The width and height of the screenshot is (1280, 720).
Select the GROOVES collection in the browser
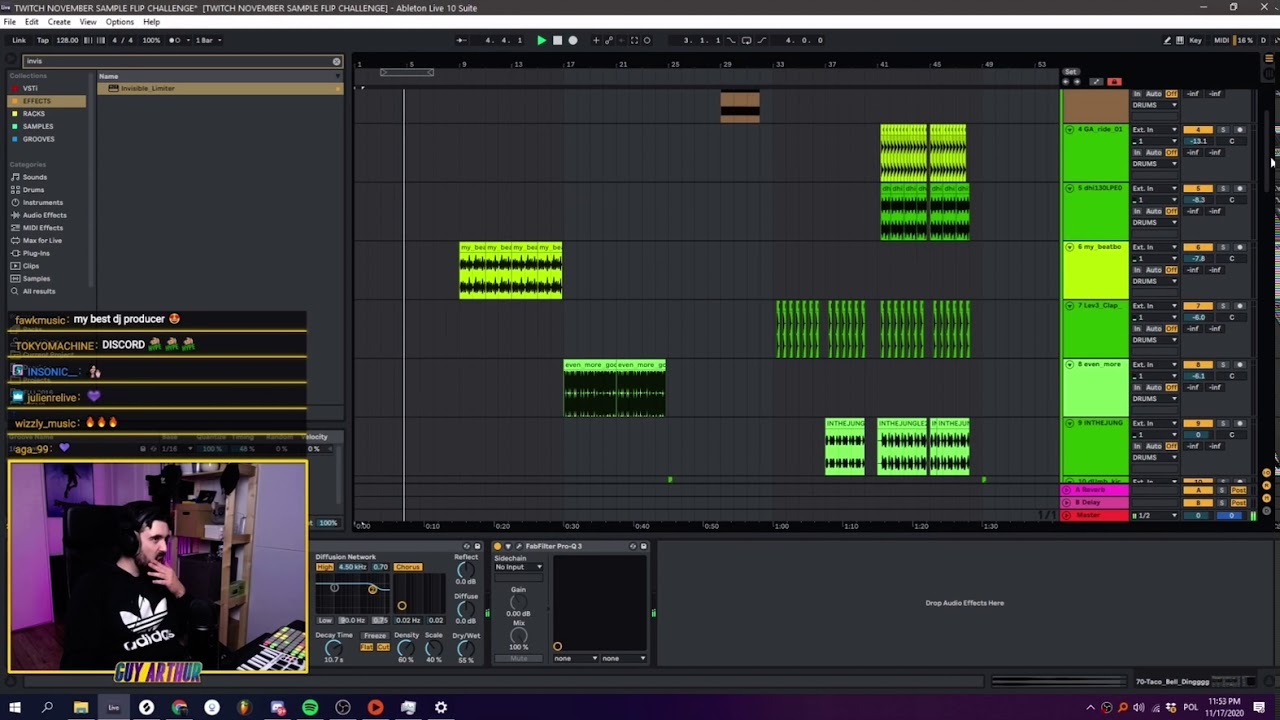[x=38, y=139]
